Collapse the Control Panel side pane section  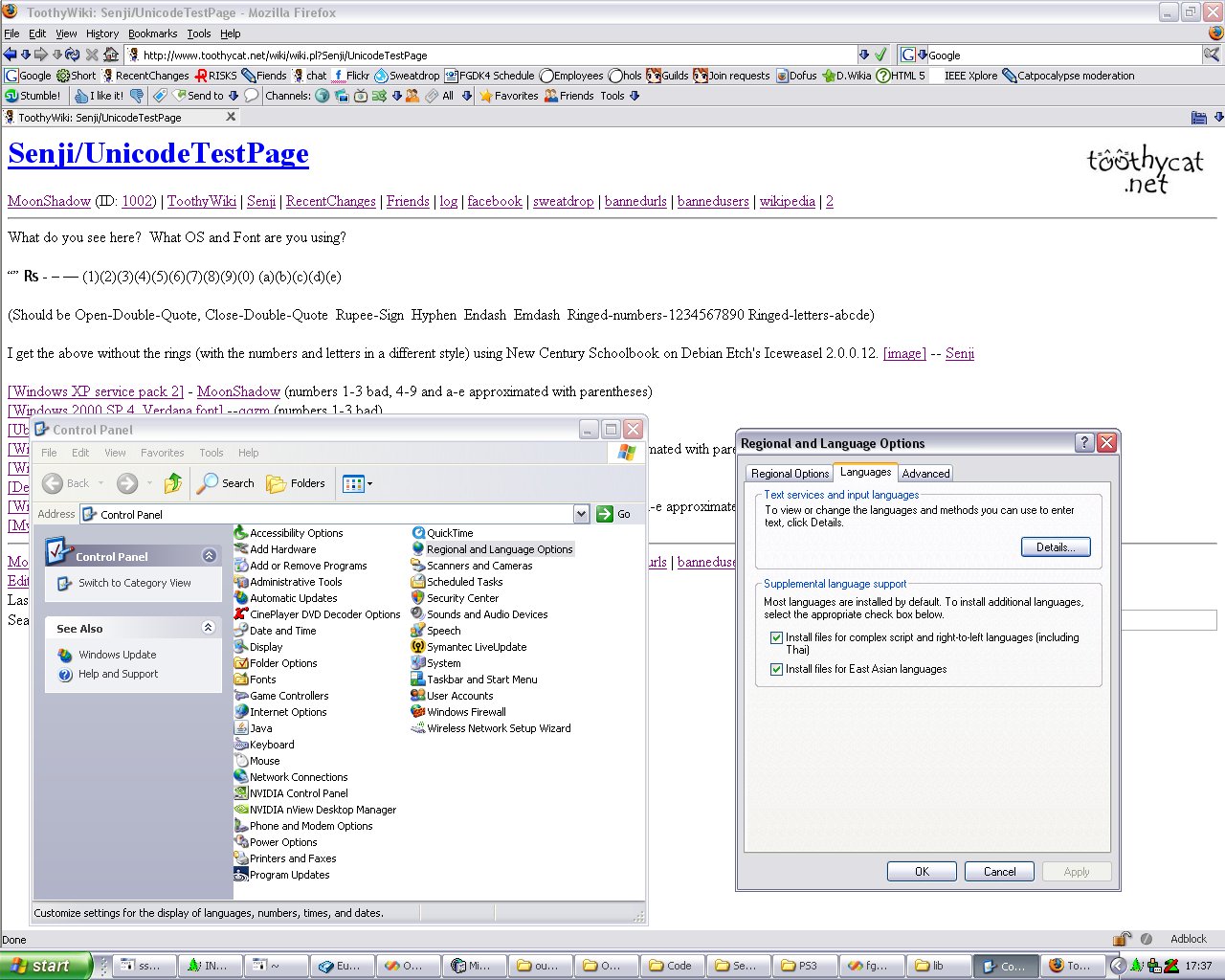click(209, 556)
